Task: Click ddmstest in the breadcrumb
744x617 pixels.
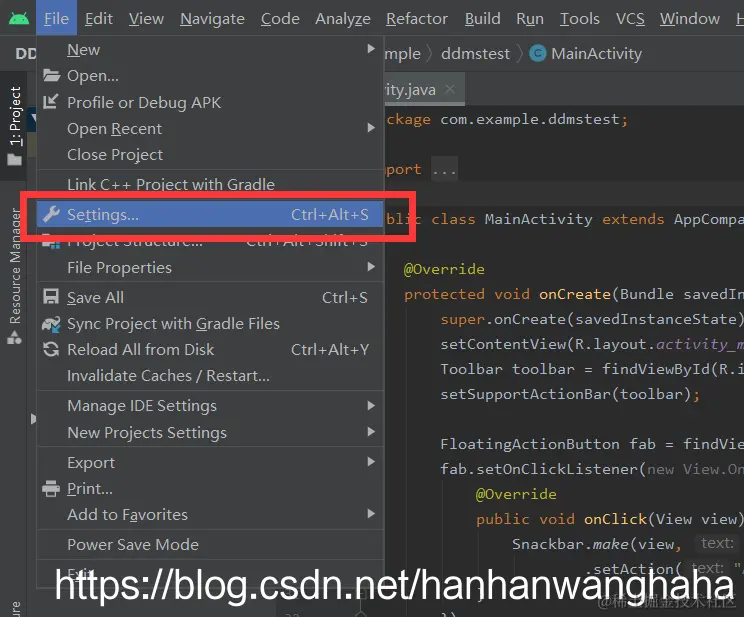Action: pos(475,54)
